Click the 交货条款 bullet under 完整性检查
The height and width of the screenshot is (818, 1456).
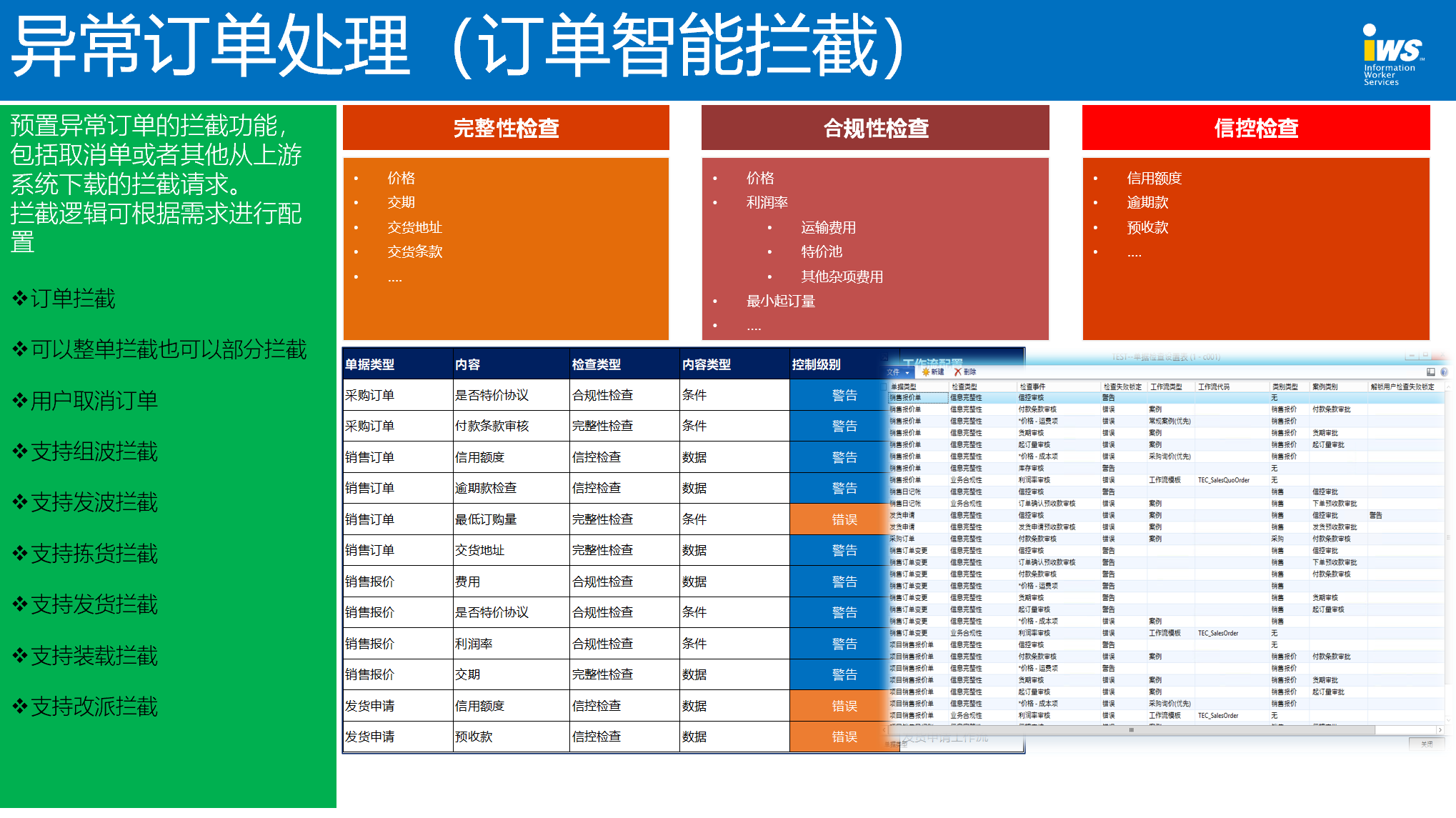tap(415, 251)
